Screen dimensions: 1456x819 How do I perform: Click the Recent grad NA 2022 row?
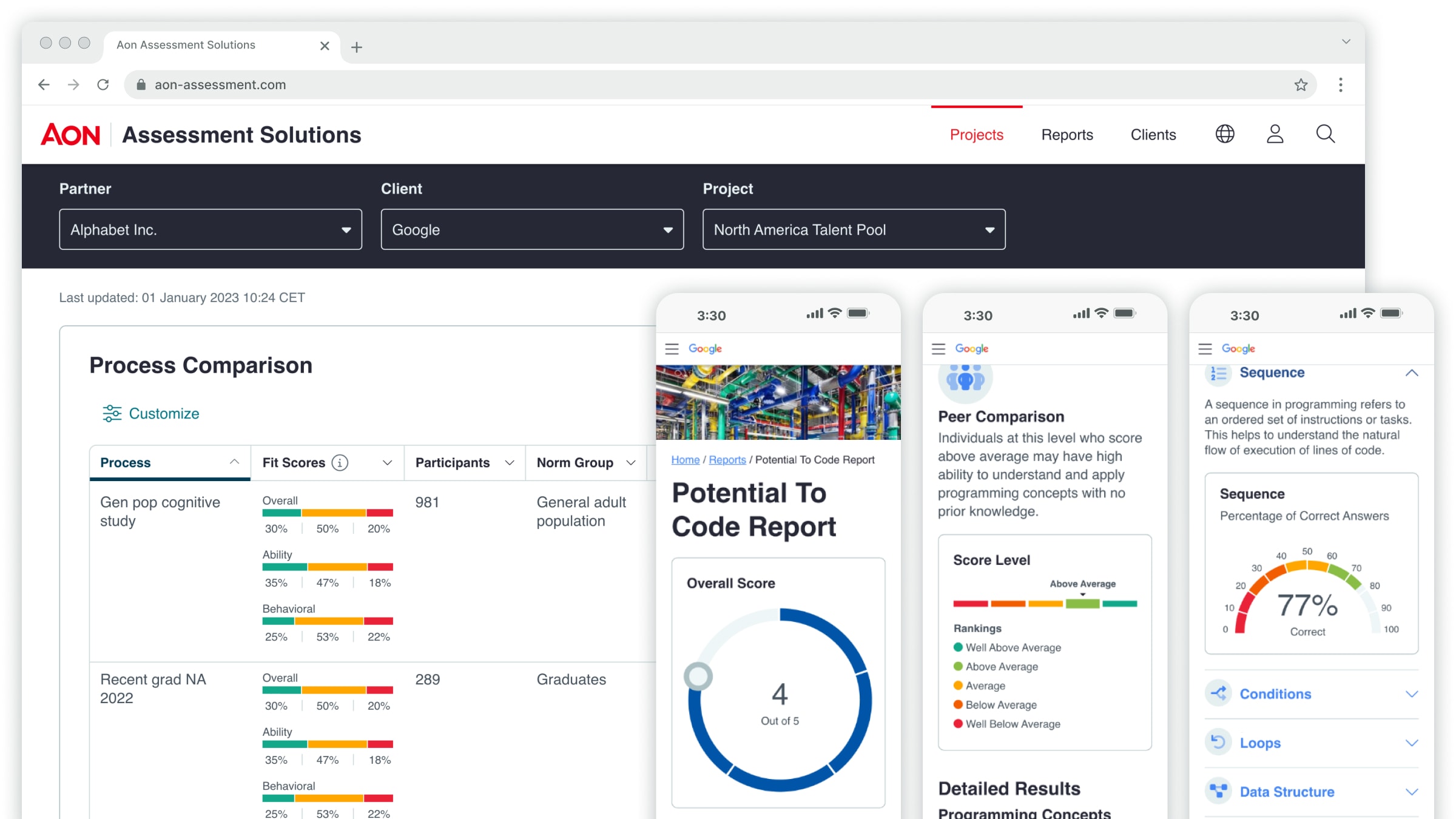click(373, 741)
